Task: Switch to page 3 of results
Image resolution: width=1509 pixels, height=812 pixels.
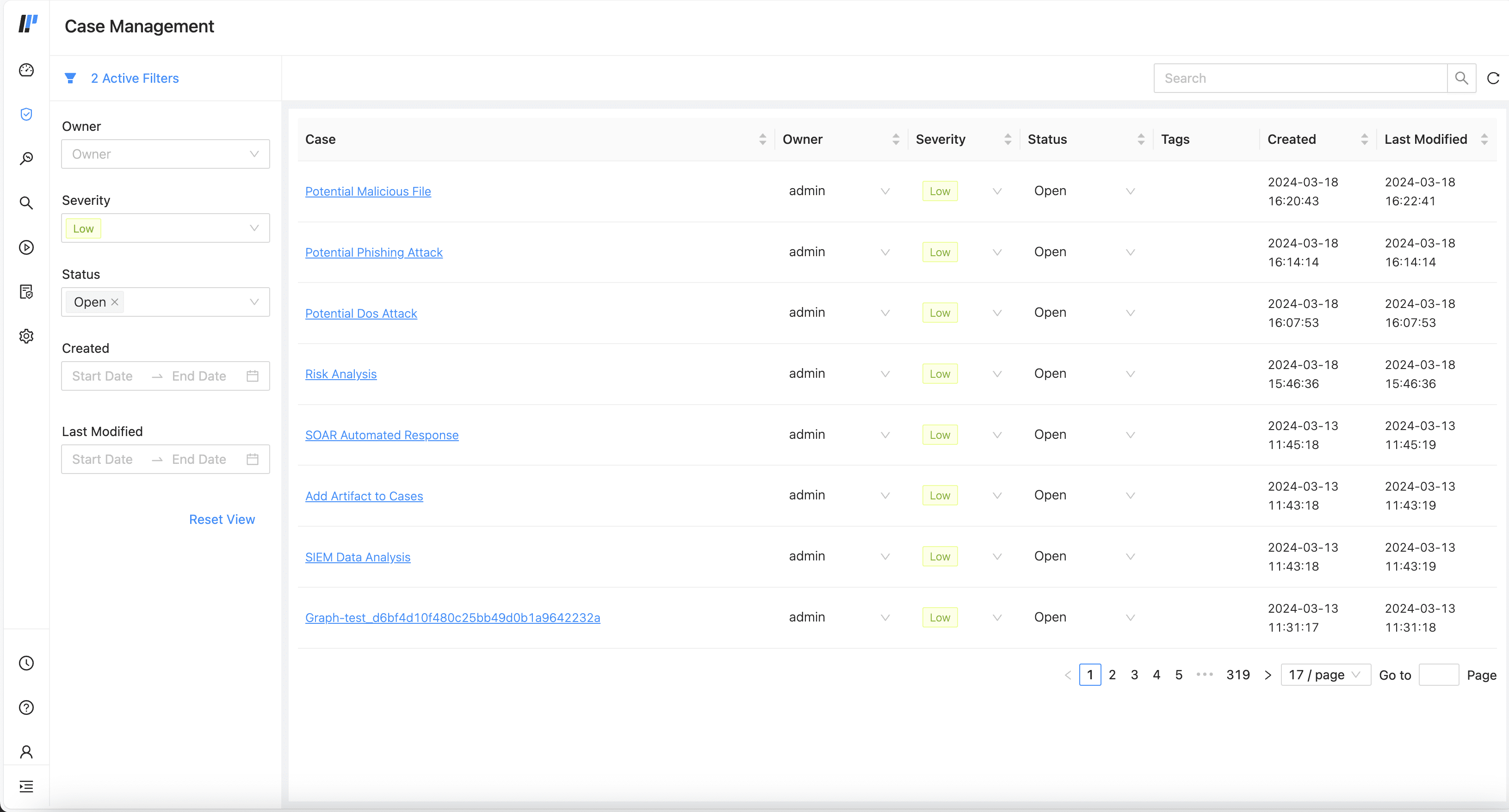Action: [1135, 674]
